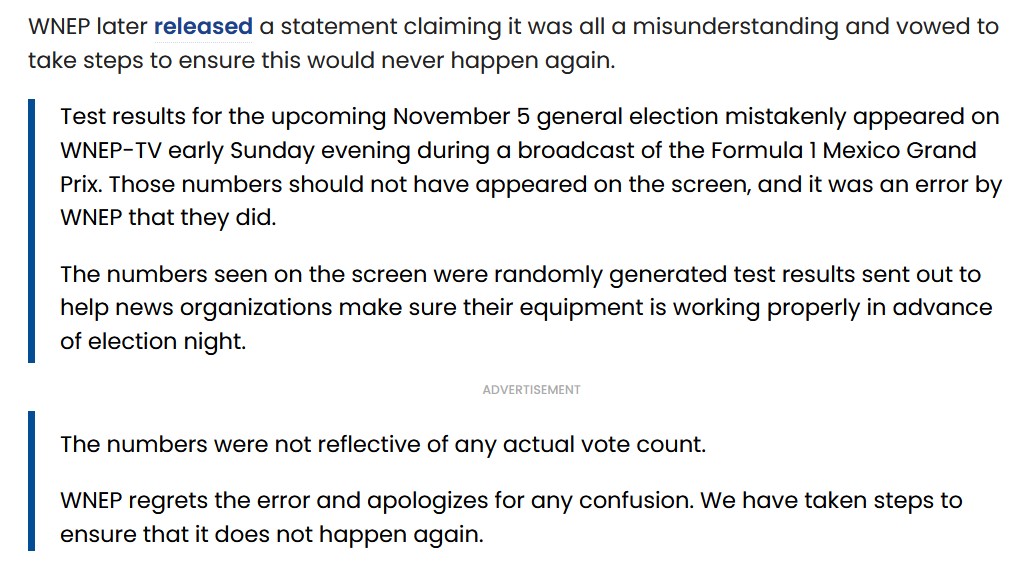Click the paragraph starting "The numbers seen"
1015x573 pixels.
coord(526,307)
